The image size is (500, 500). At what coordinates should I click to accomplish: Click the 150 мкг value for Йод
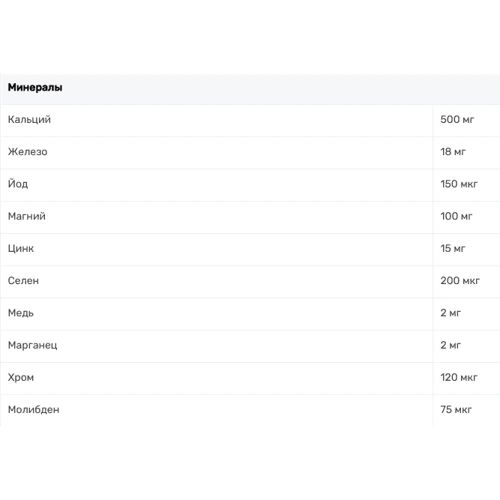pos(459,184)
